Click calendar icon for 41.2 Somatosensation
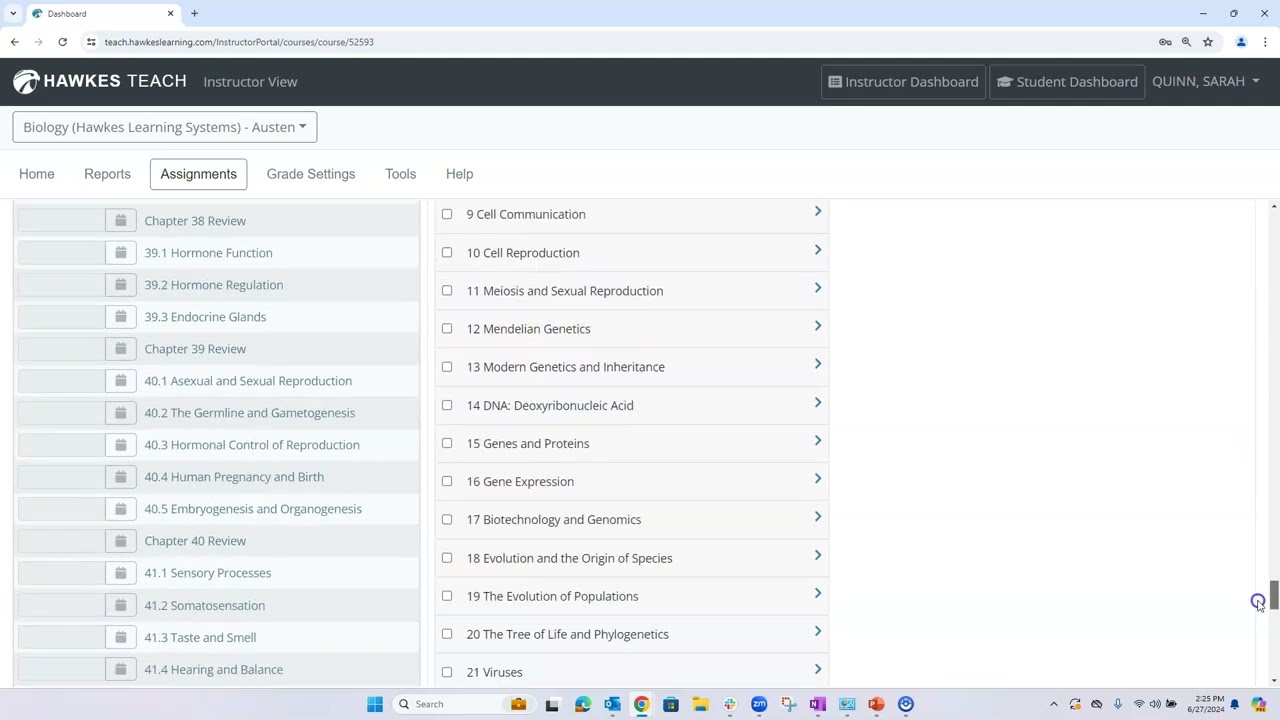This screenshot has width=1280, height=720. [120, 605]
